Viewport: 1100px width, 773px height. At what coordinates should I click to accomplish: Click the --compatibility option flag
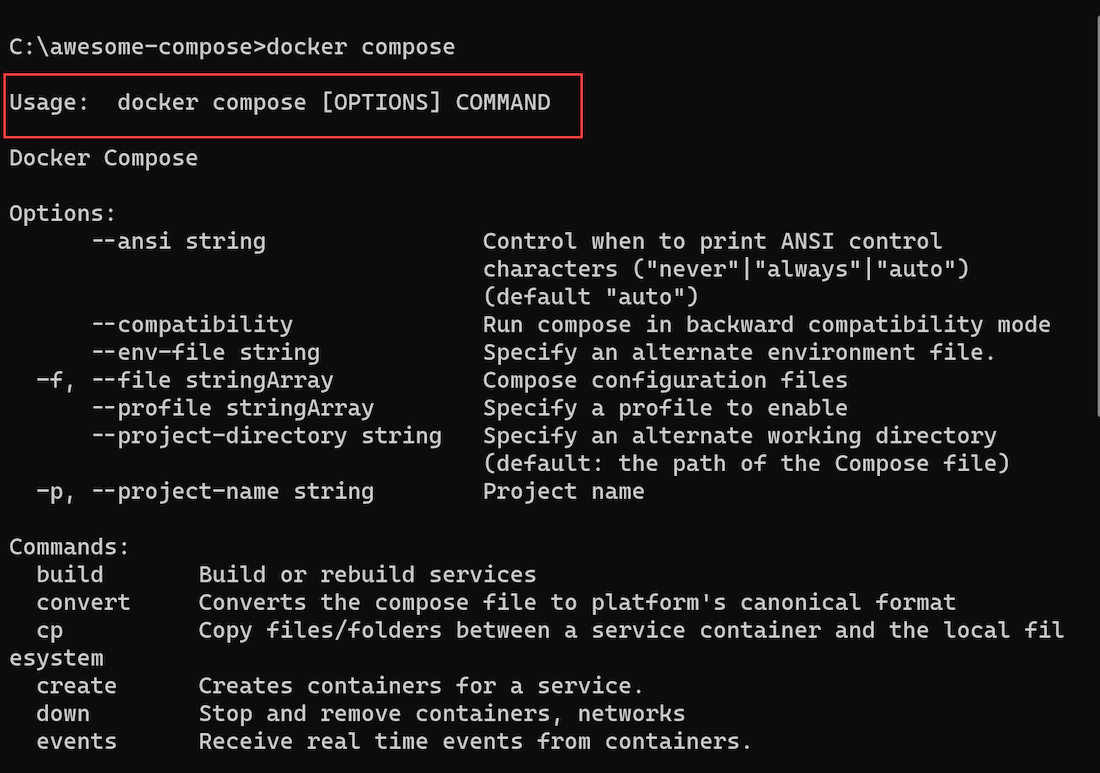[192, 324]
